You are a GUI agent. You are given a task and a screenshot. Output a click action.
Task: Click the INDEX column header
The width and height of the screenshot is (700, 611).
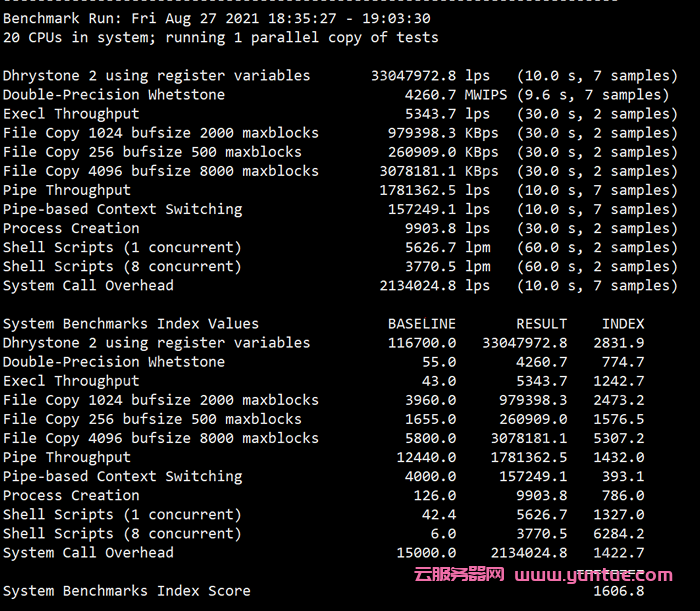623,324
